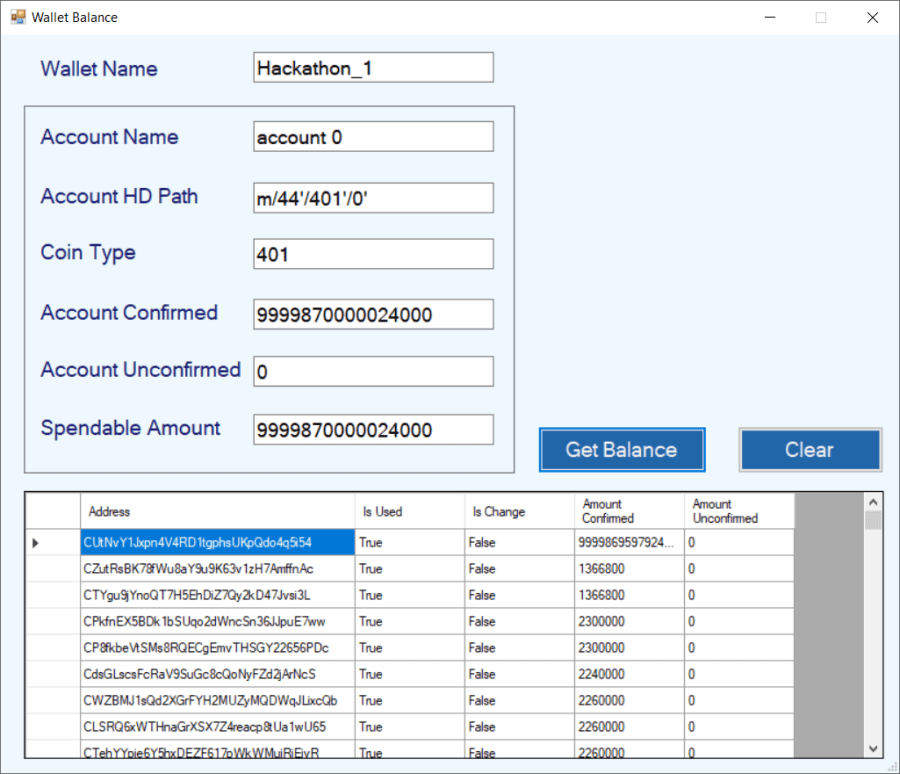The width and height of the screenshot is (900, 774).
Task: Click the Account HD Path field
Action: pyautogui.click(x=372, y=198)
